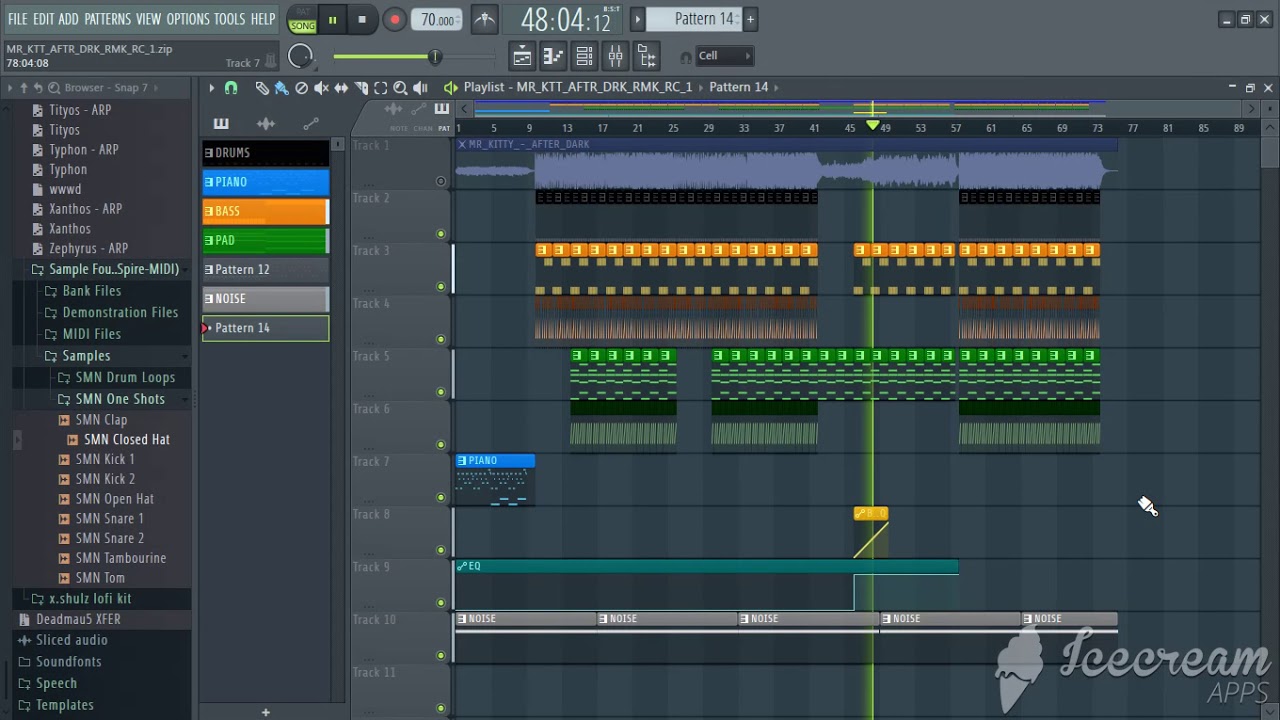Open the TOOLS menu
The width and height of the screenshot is (1280, 720).
click(229, 19)
